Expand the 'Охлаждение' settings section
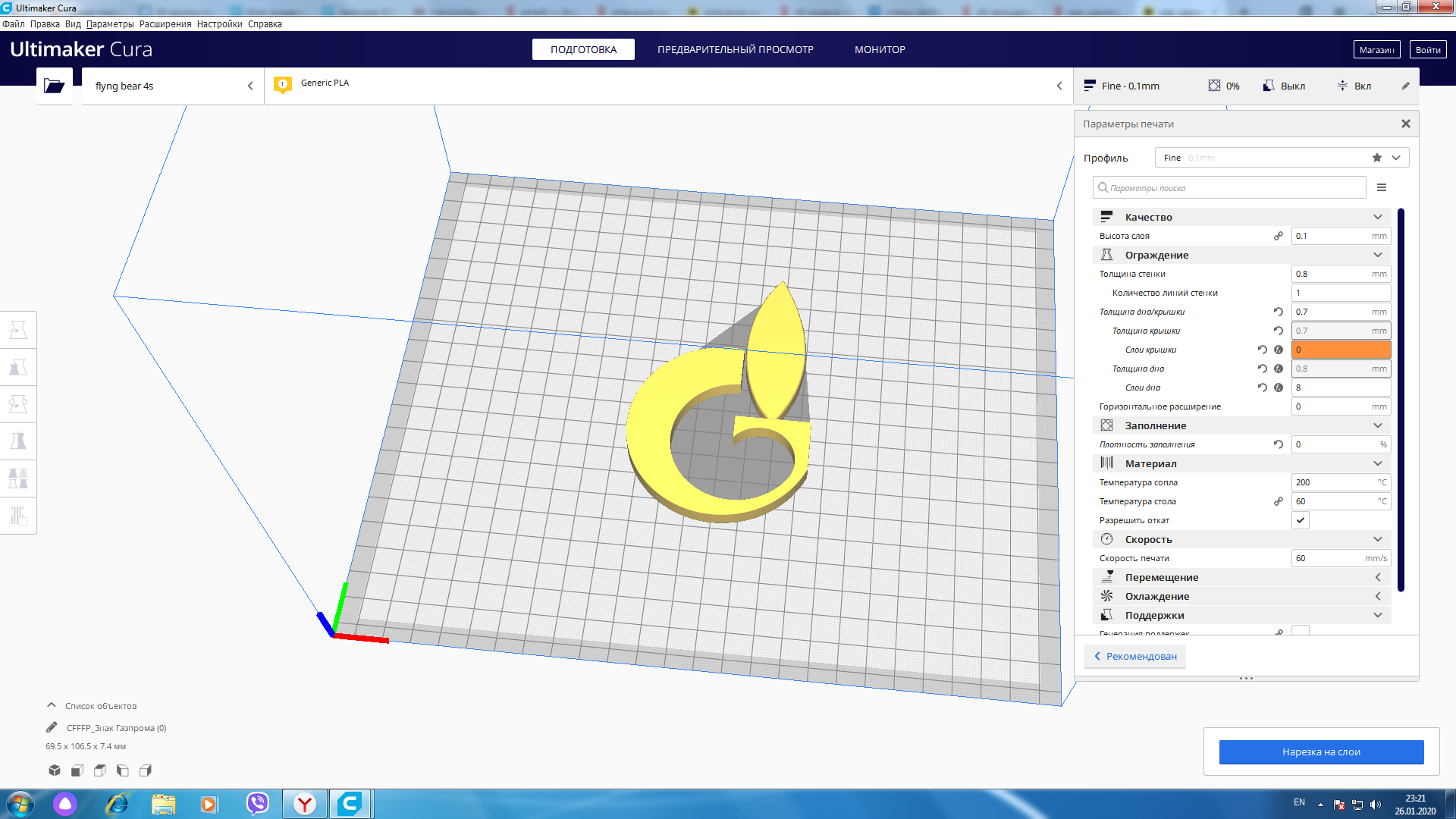Image resolution: width=1456 pixels, height=819 pixels. tap(1377, 596)
